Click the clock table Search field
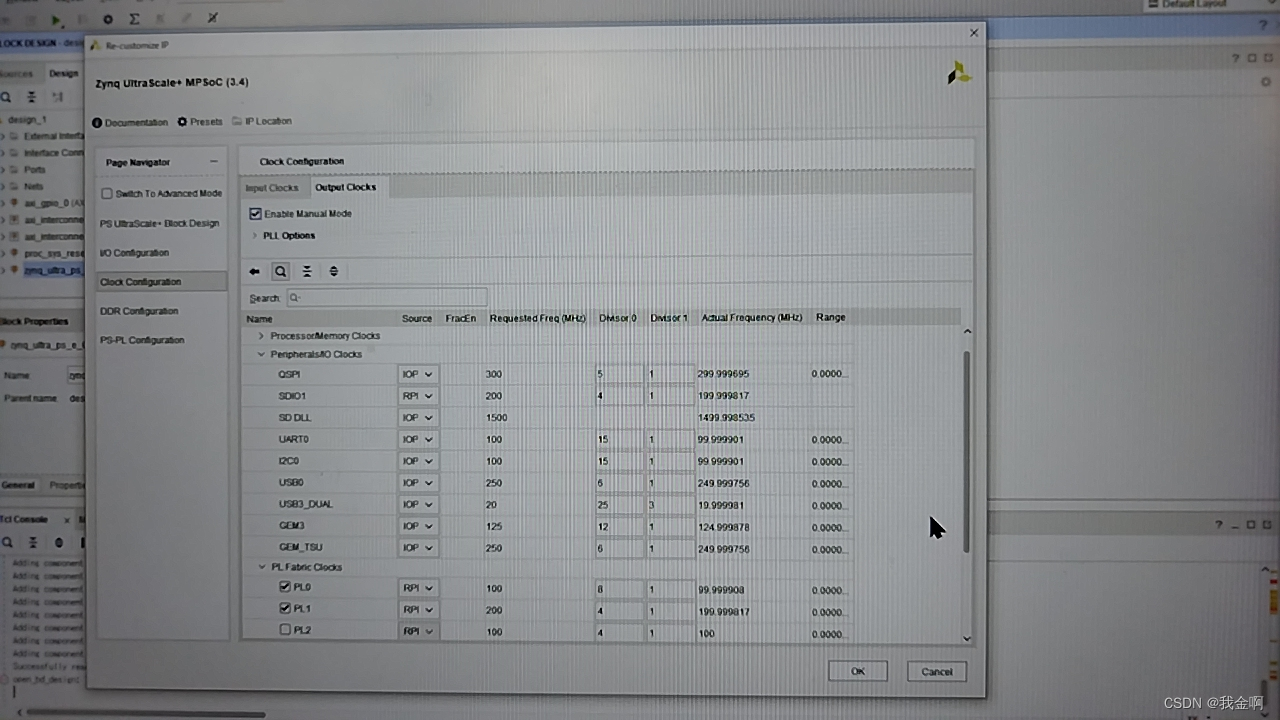This screenshot has width=1280, height=720. pyautogui.click(x=387, y=298)
